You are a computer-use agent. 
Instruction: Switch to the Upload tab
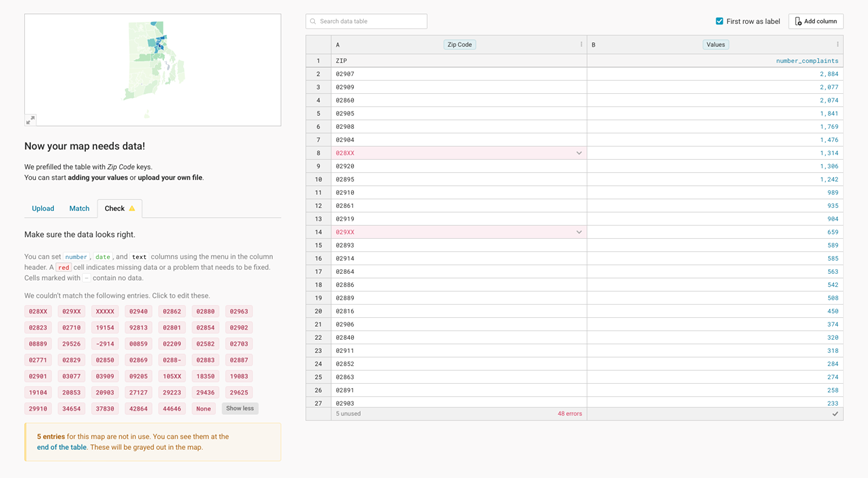[x=43, y=209]
